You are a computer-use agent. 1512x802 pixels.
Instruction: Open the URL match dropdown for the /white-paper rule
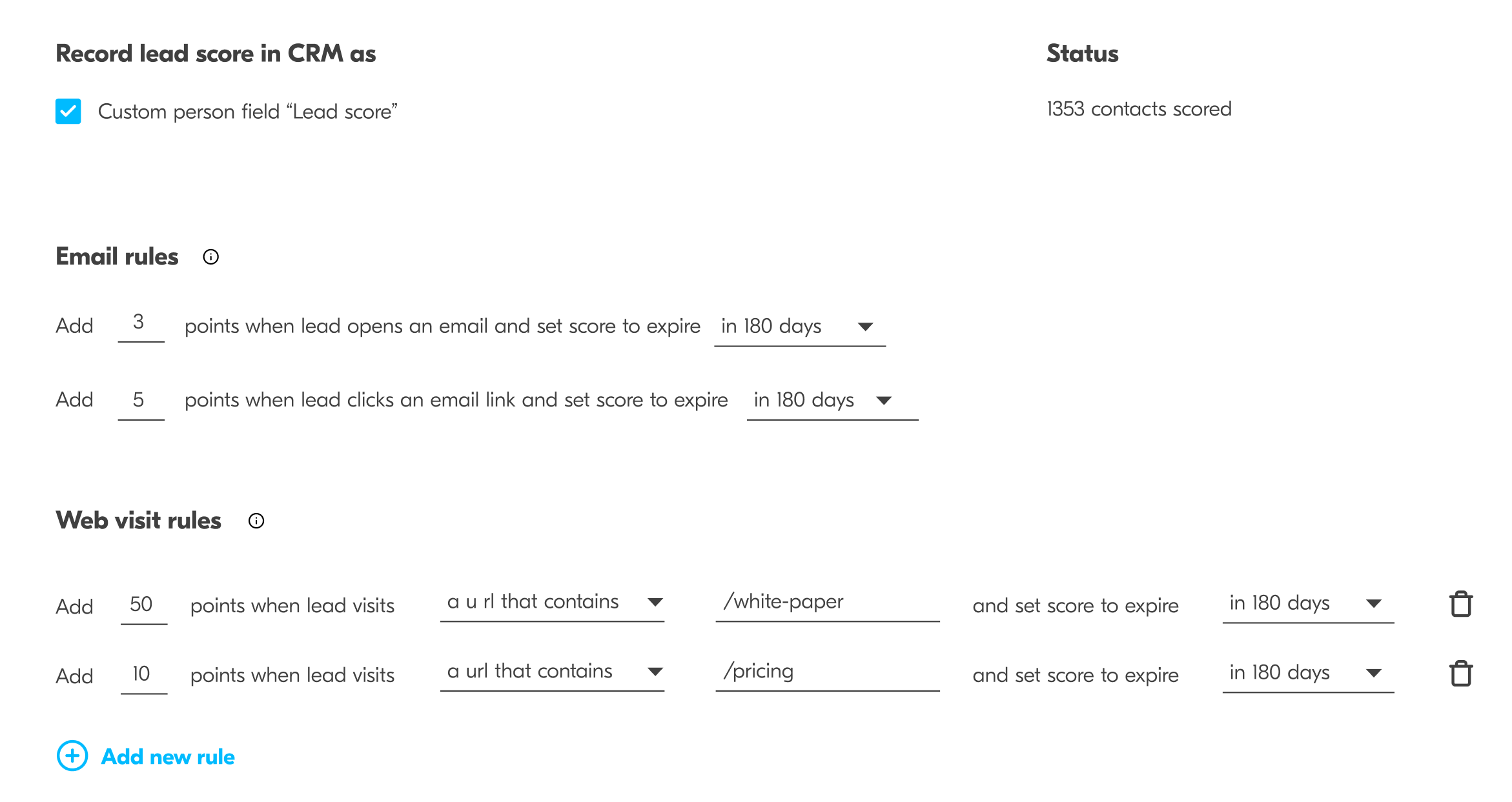553,601
